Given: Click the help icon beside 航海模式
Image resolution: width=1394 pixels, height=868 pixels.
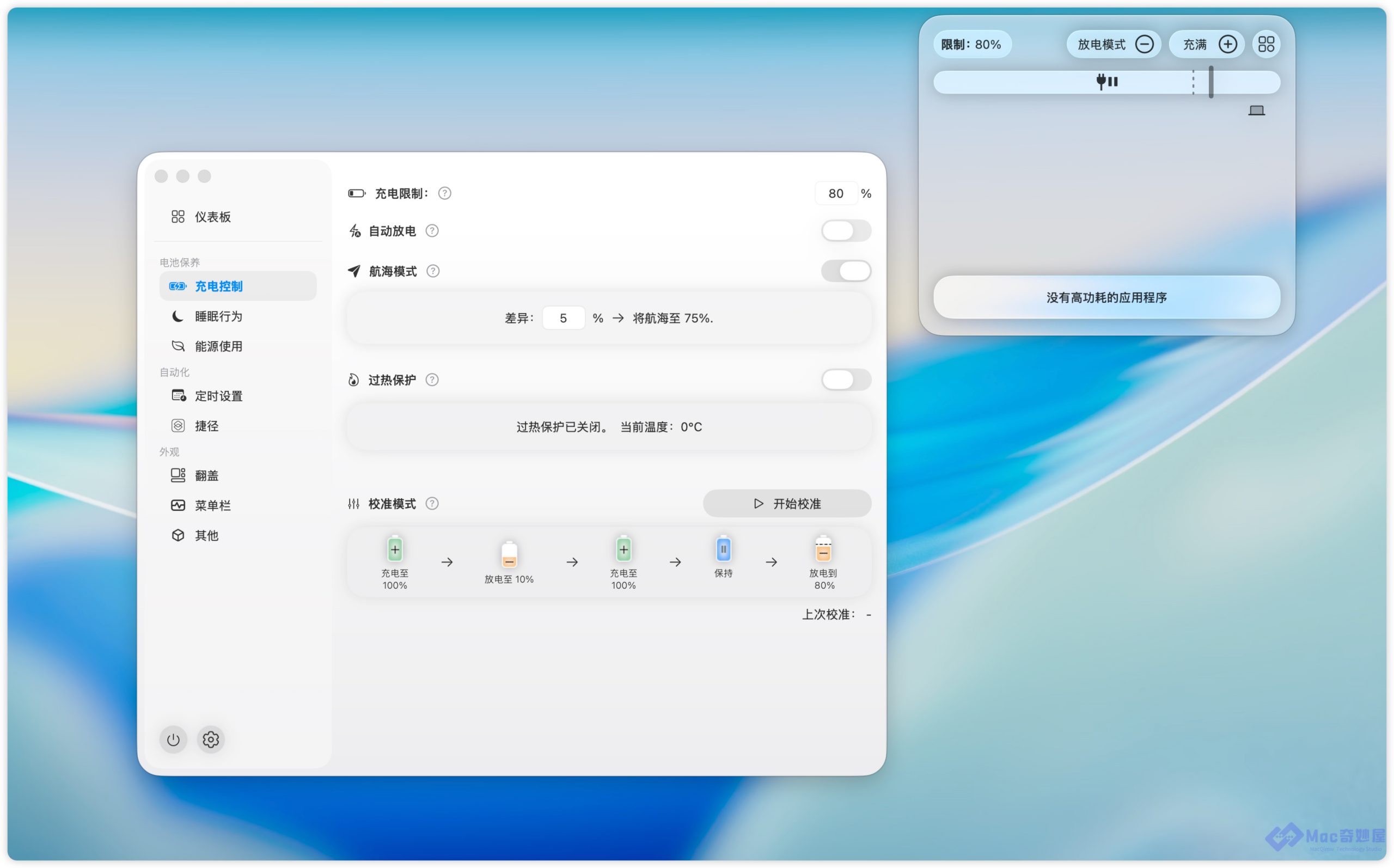Looking at the screenshot, I should point(433,271).
